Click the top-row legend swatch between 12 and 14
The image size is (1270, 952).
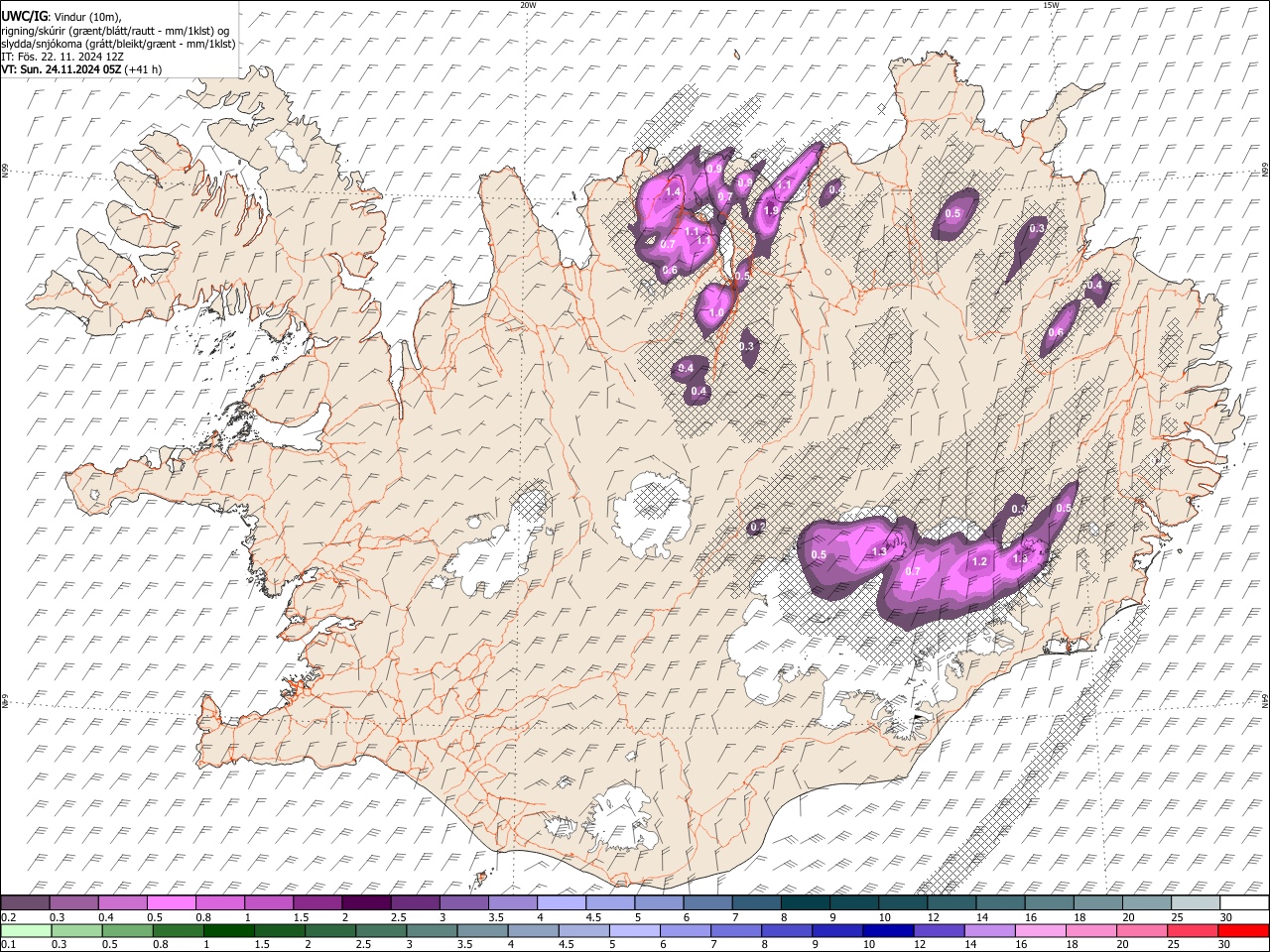click(x=950, y=903)
